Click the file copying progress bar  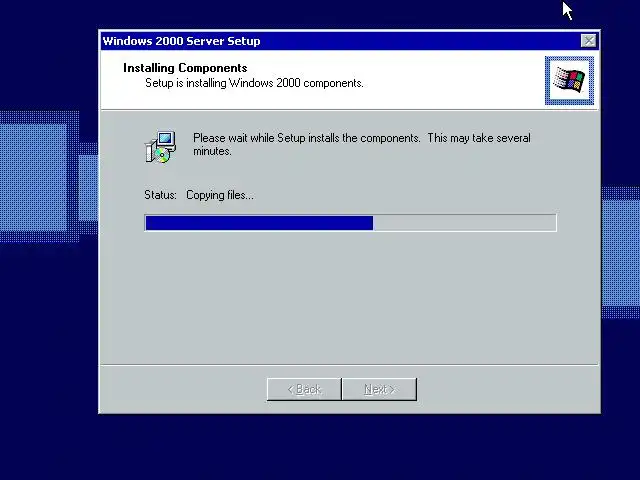coord(350,223)
